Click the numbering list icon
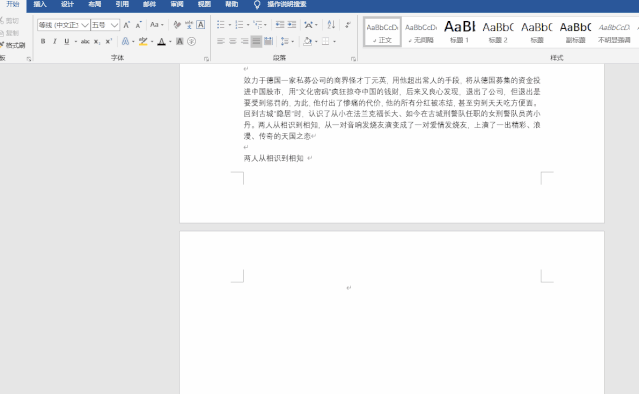The height and width of the screenshot is (394, 639). tap(239, 25)
